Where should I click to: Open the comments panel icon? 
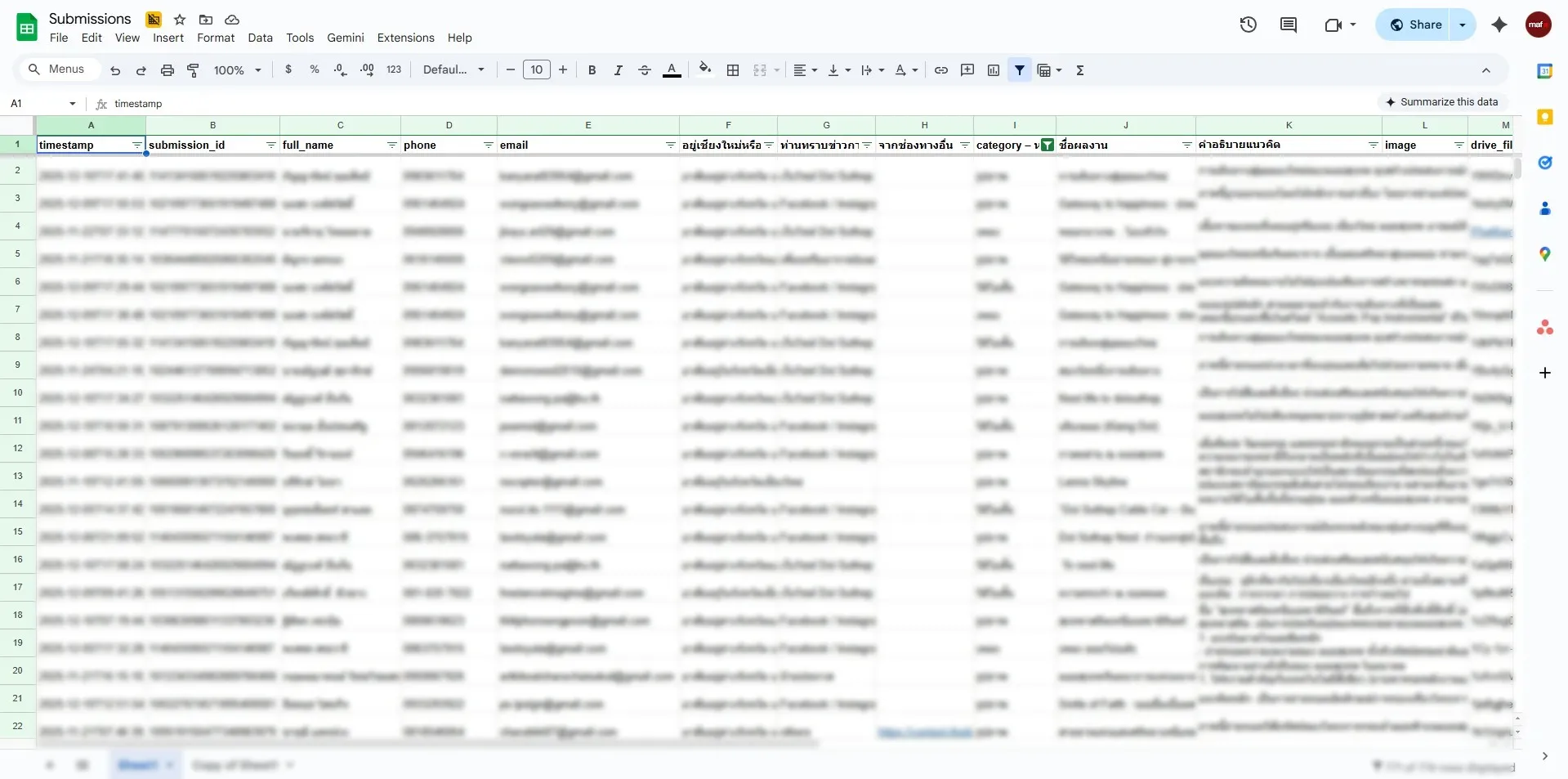pyautogui.click(x=1289, y=25)
